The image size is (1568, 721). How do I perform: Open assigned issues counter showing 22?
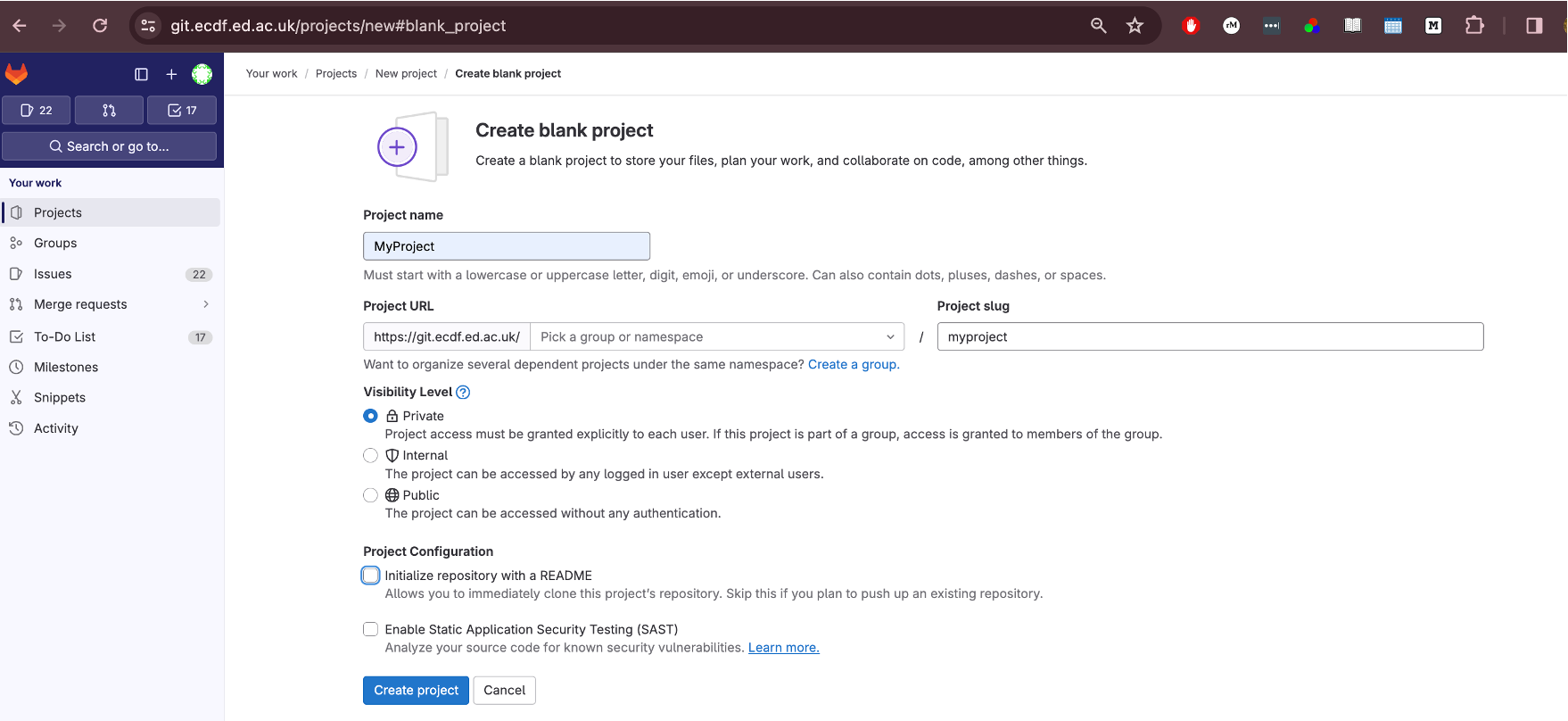tap(37, 111)
